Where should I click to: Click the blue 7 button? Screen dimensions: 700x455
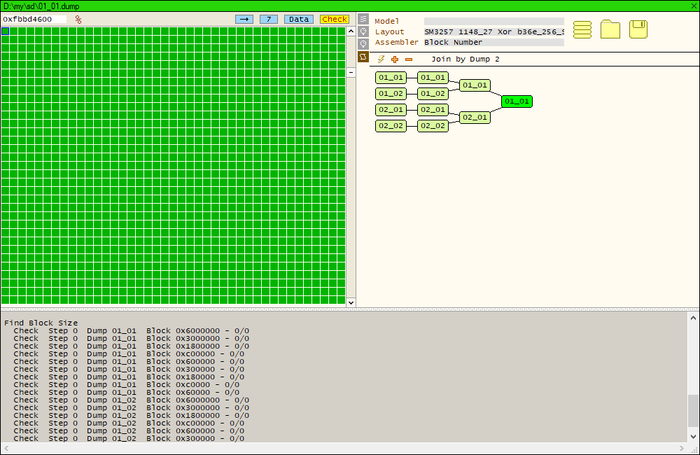pos(269,19)
